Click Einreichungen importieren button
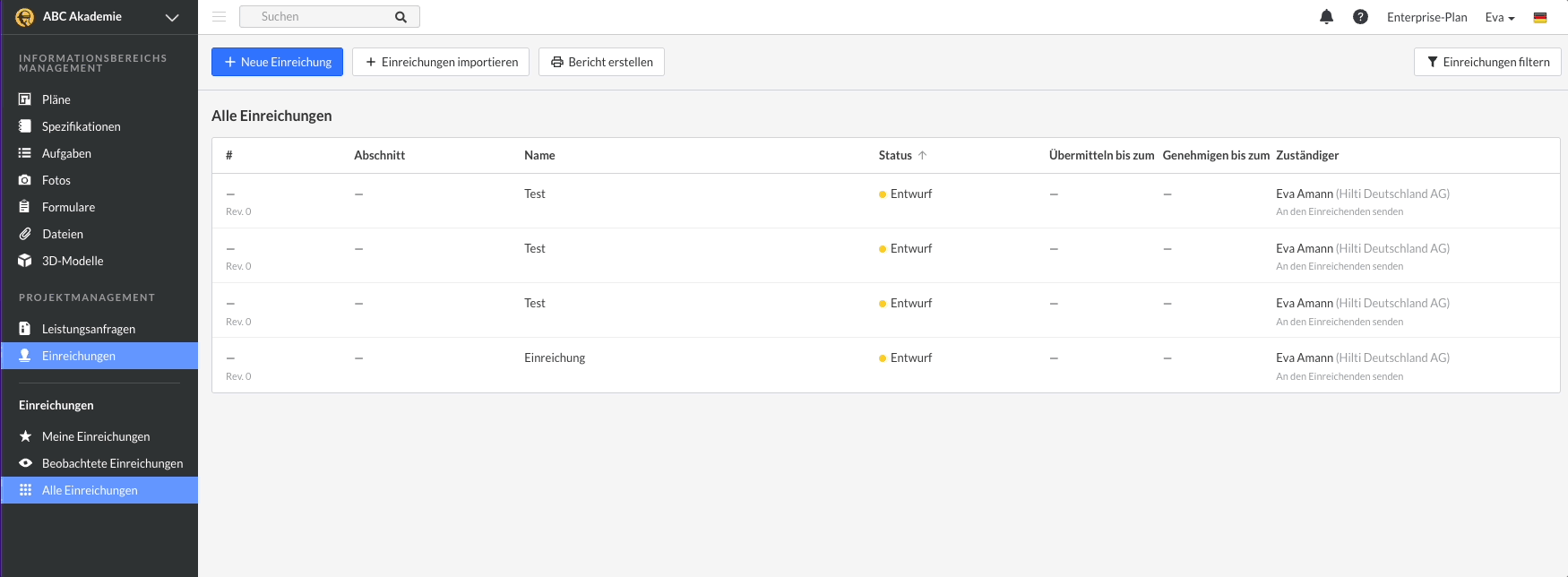This screenshot has height=577, width=1568. click(441, 62)
